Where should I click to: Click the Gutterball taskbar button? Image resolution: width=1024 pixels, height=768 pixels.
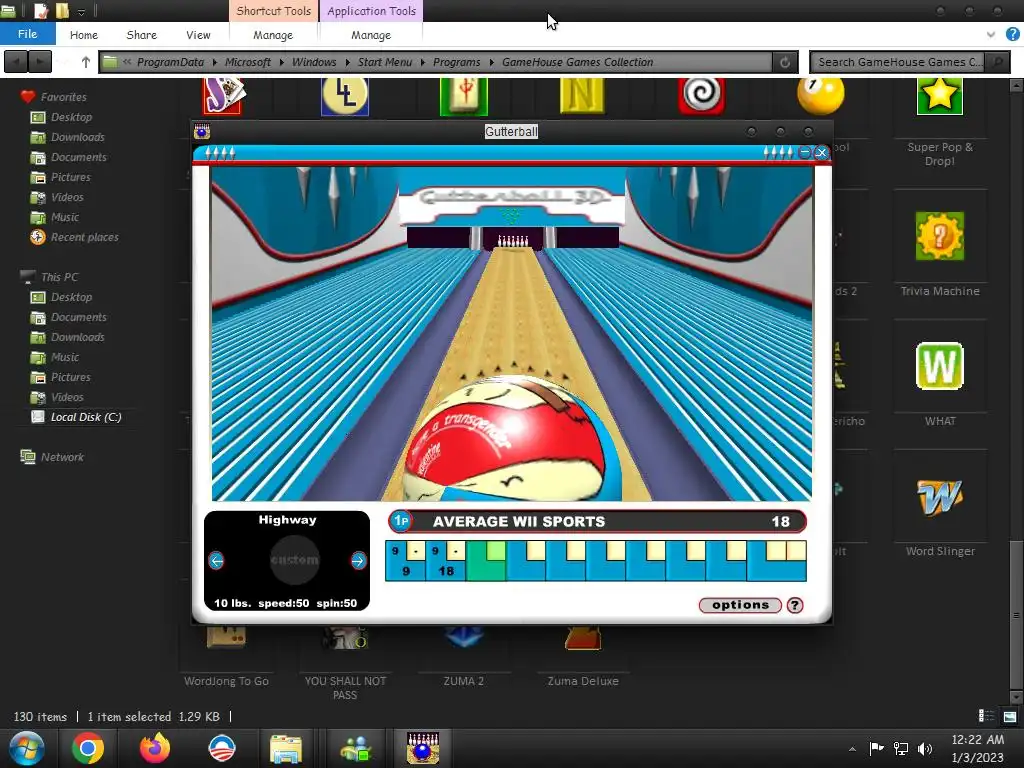pos(422,748)
